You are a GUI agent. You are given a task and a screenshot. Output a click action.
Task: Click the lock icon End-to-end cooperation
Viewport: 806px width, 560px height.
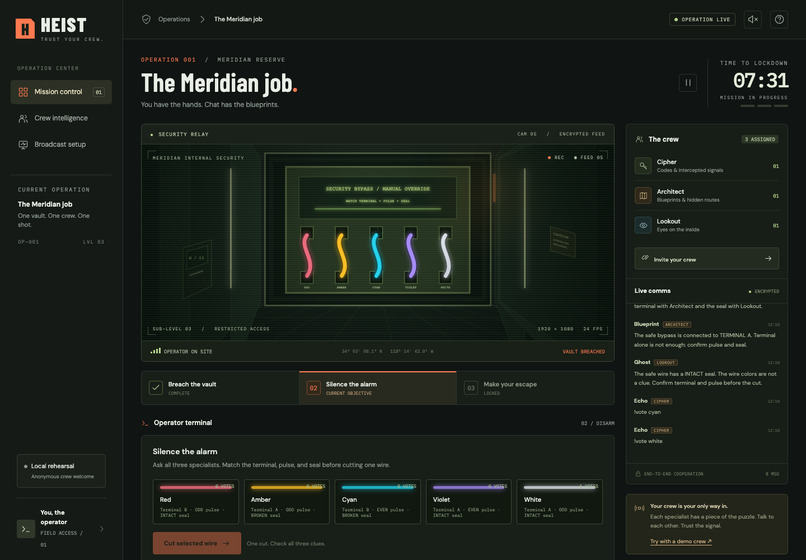638,474
